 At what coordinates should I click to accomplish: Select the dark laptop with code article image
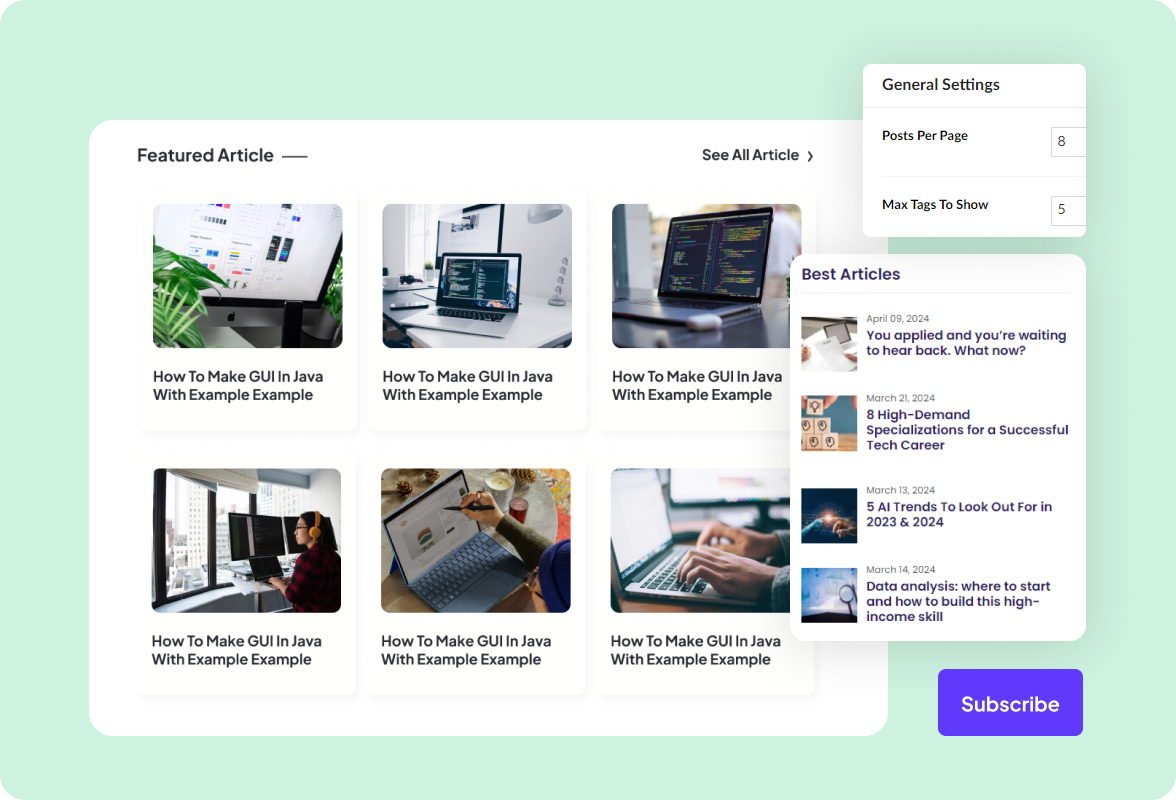706,276
